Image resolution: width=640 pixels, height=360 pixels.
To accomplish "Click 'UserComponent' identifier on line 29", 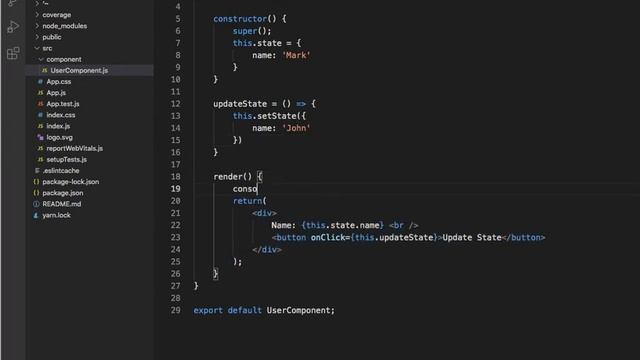I will (299, 310).
